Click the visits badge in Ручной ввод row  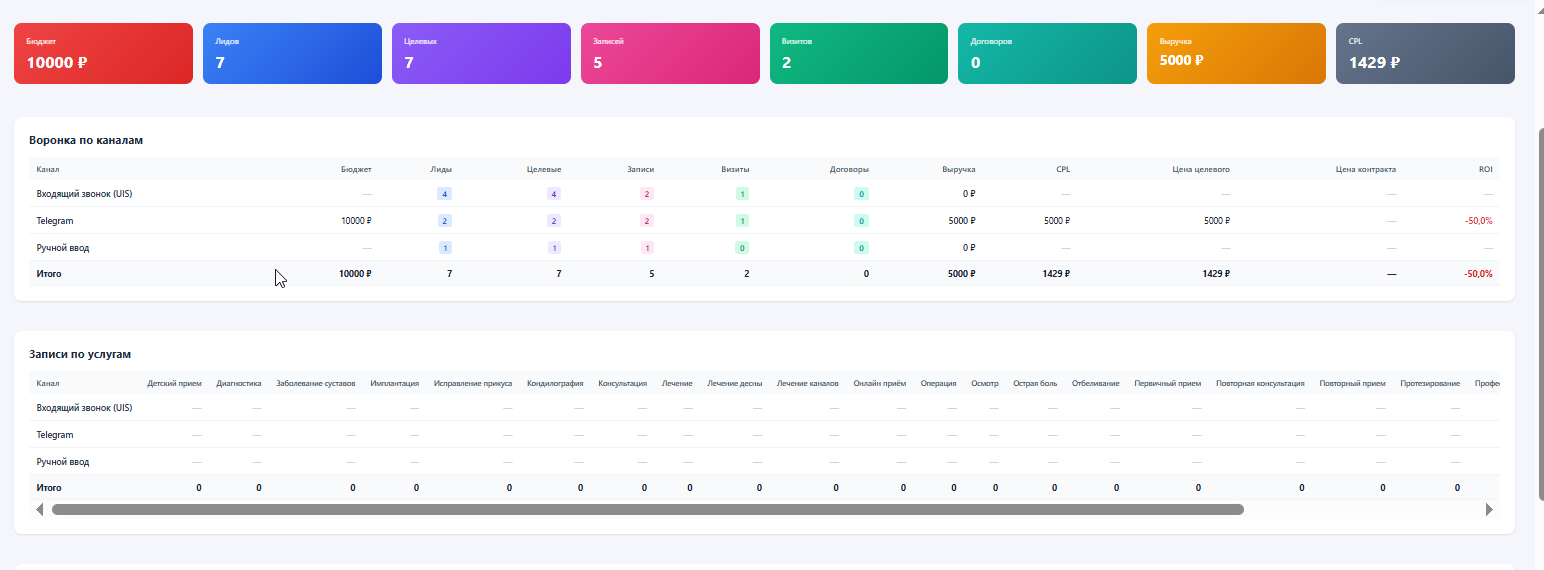point(742,248)
